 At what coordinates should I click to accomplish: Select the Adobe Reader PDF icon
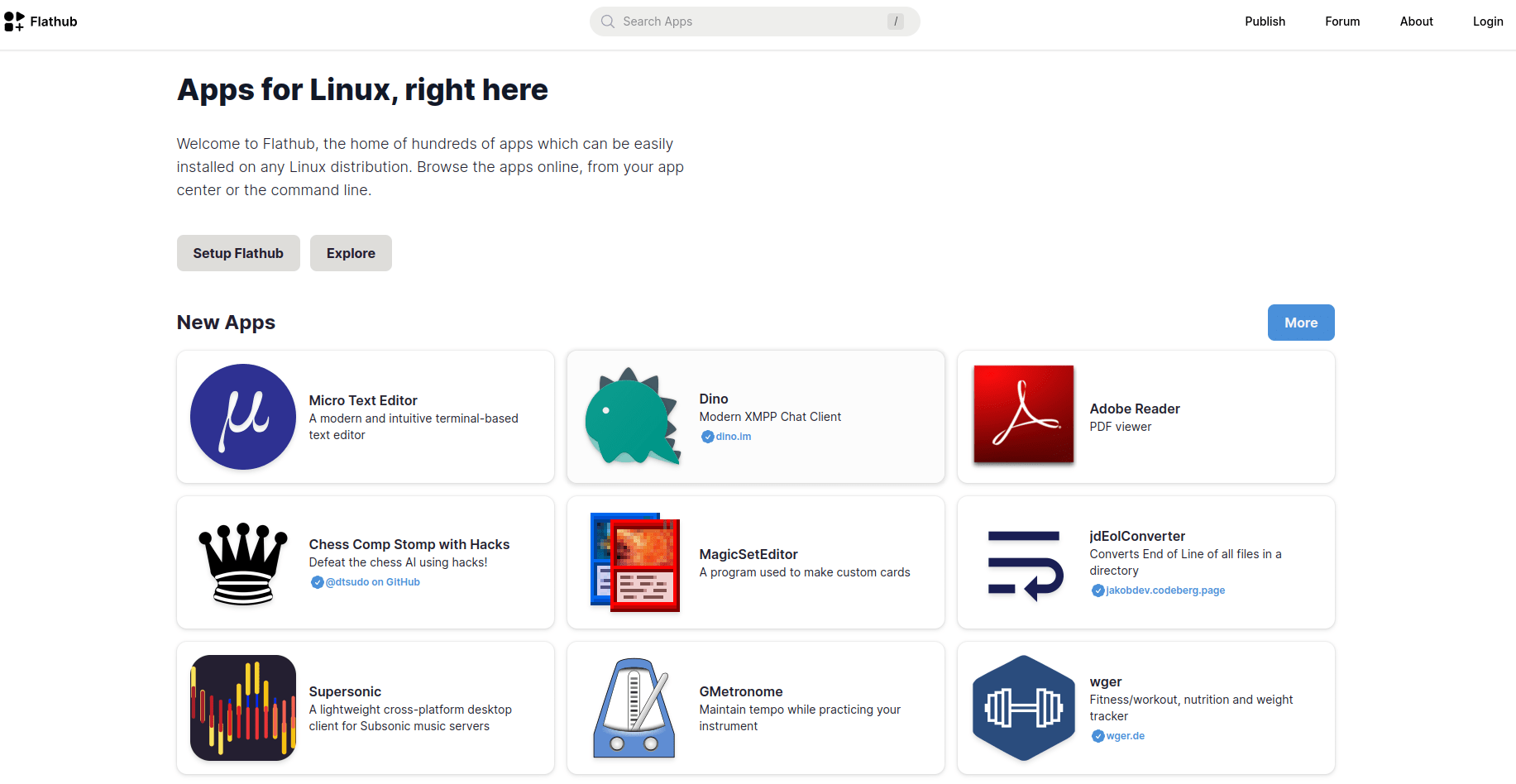point(1023,414)
